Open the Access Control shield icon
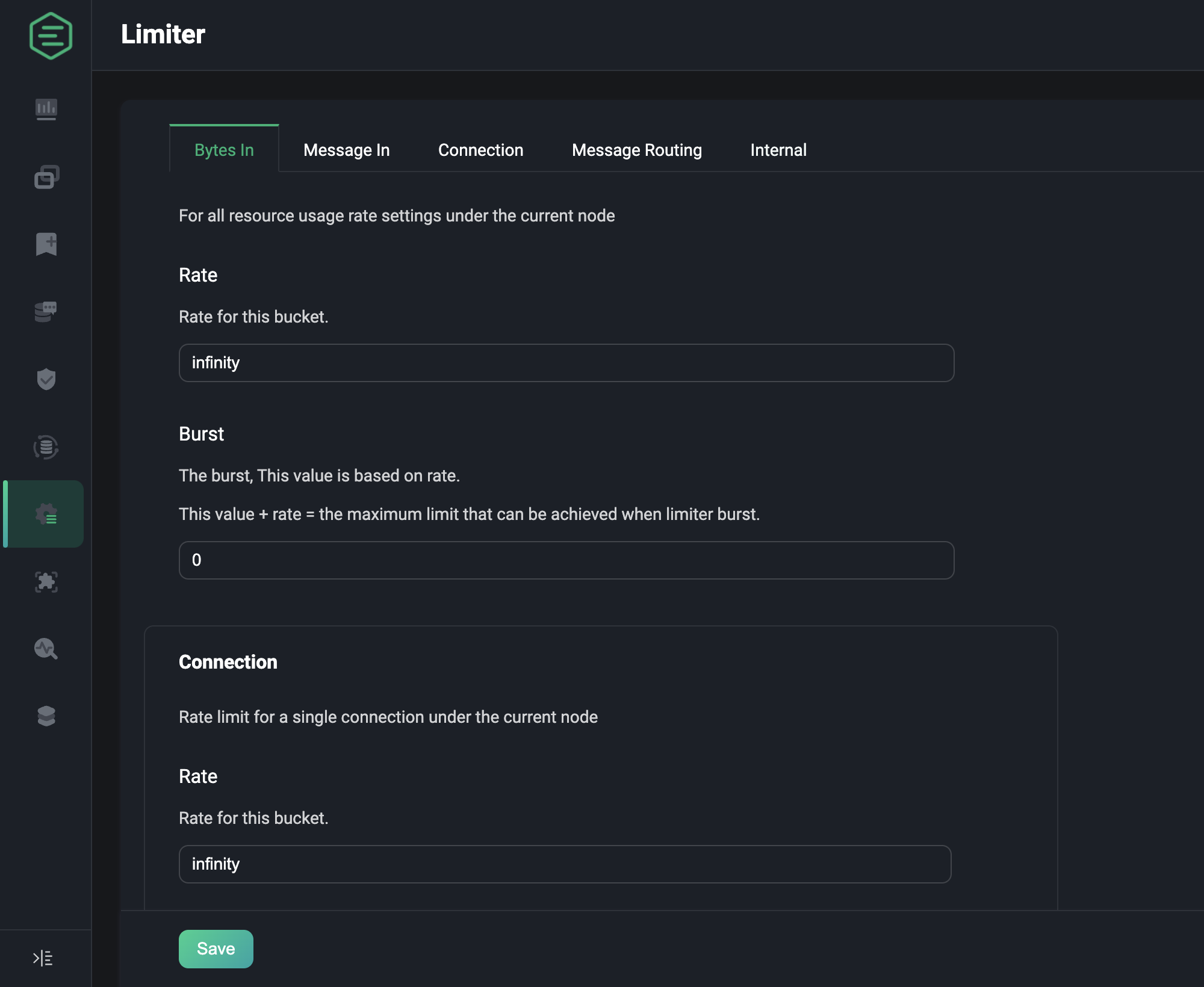The image size is (1204, 987). [46, 379]
